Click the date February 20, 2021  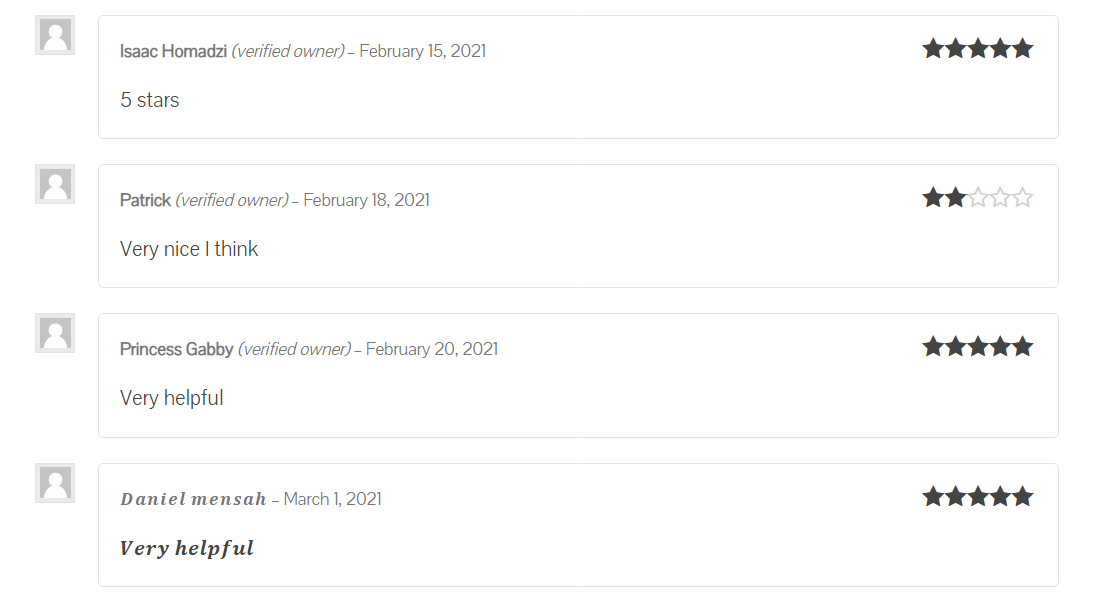tap(431, 349)
